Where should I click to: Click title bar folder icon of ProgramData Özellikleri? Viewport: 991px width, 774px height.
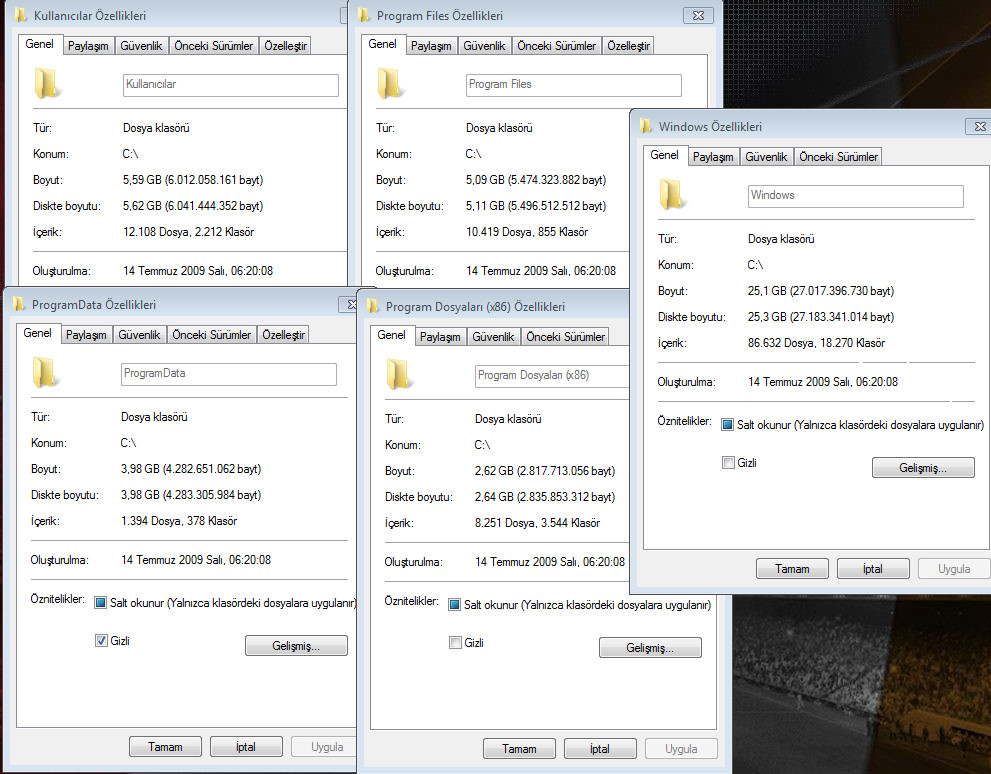click(19, 305)
